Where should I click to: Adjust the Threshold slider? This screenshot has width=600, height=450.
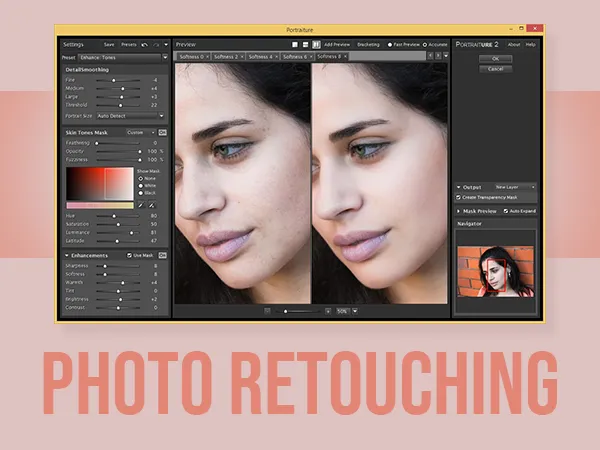coord(118,105)
